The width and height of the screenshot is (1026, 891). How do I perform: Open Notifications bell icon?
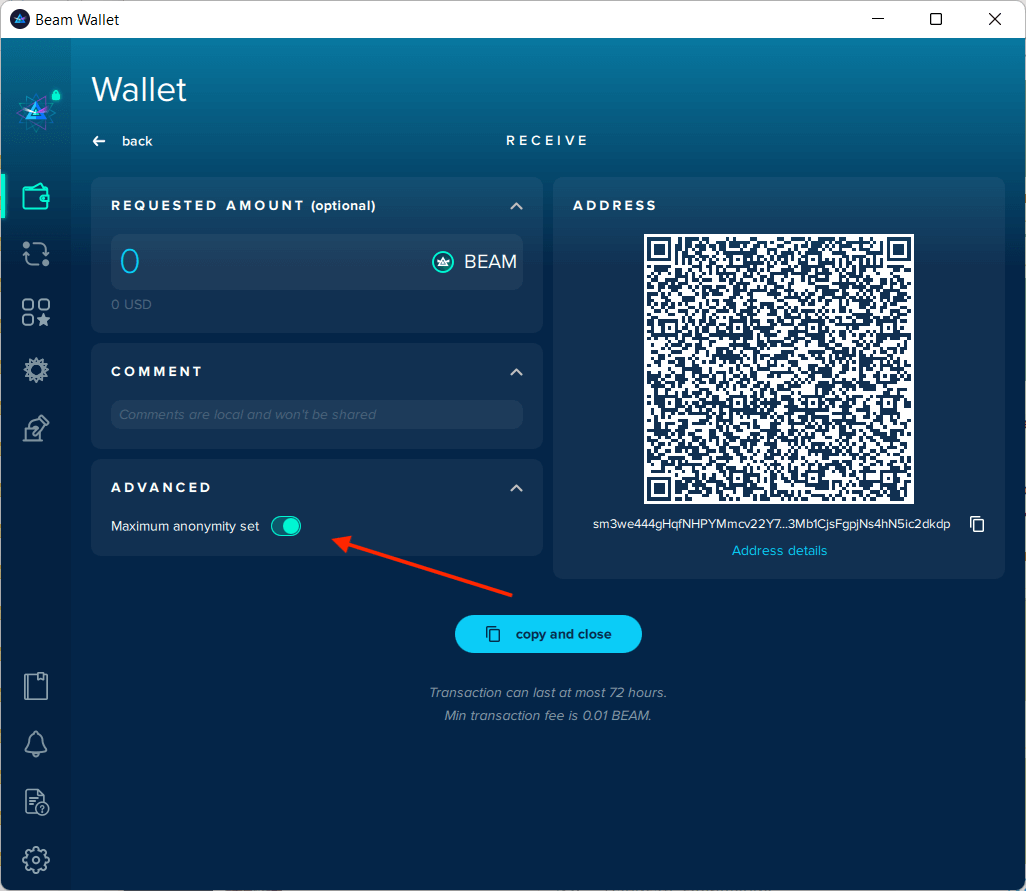[x=36, y=744]
